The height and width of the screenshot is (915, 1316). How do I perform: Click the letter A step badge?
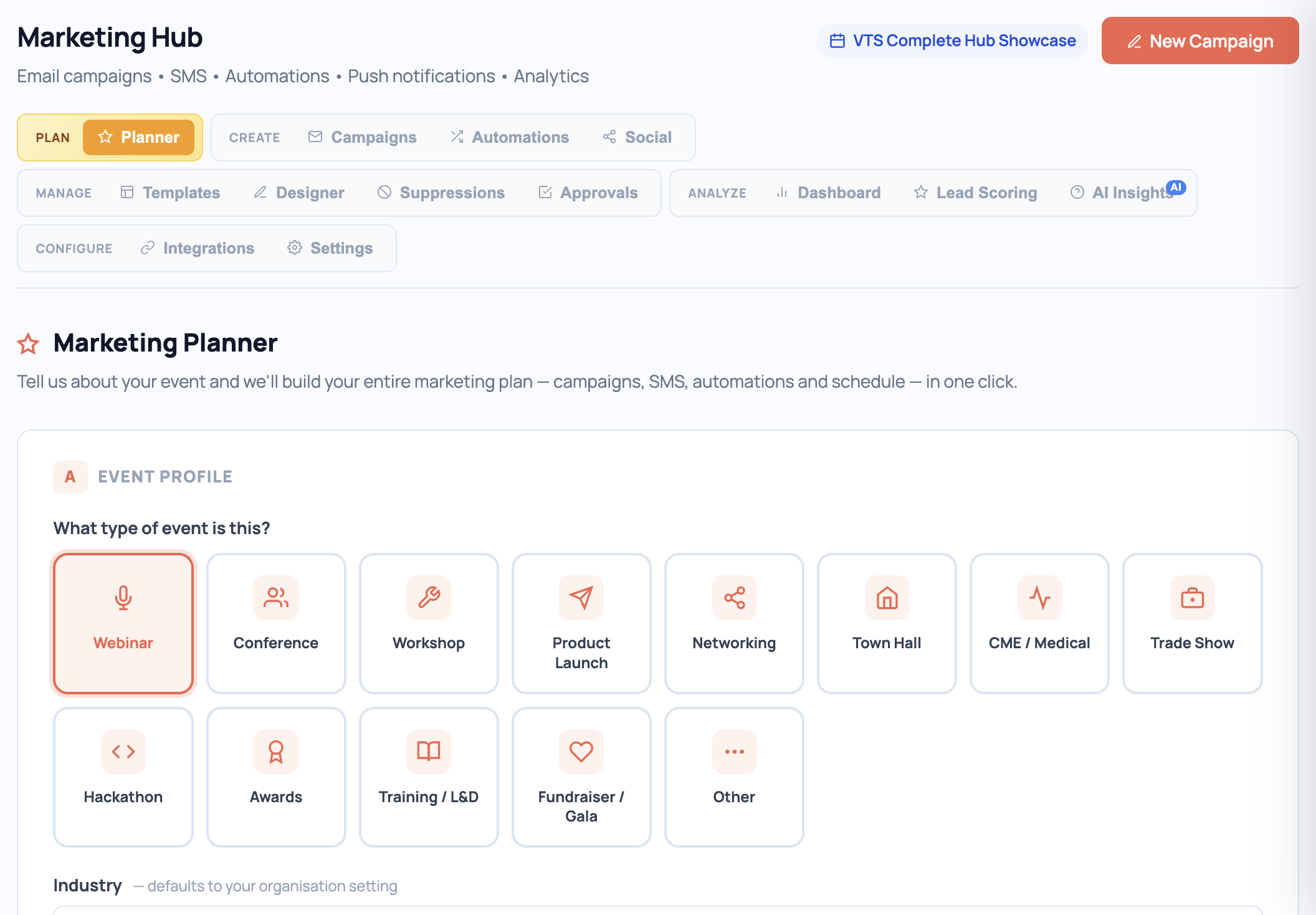pos(70,477)
